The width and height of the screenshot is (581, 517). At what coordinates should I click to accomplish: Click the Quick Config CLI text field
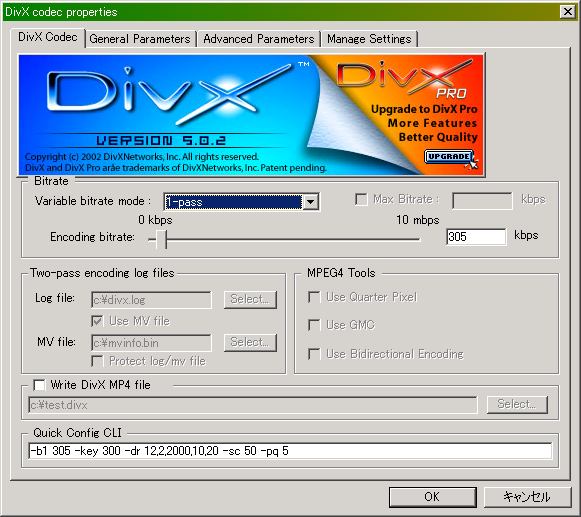[x=290, y=451]
